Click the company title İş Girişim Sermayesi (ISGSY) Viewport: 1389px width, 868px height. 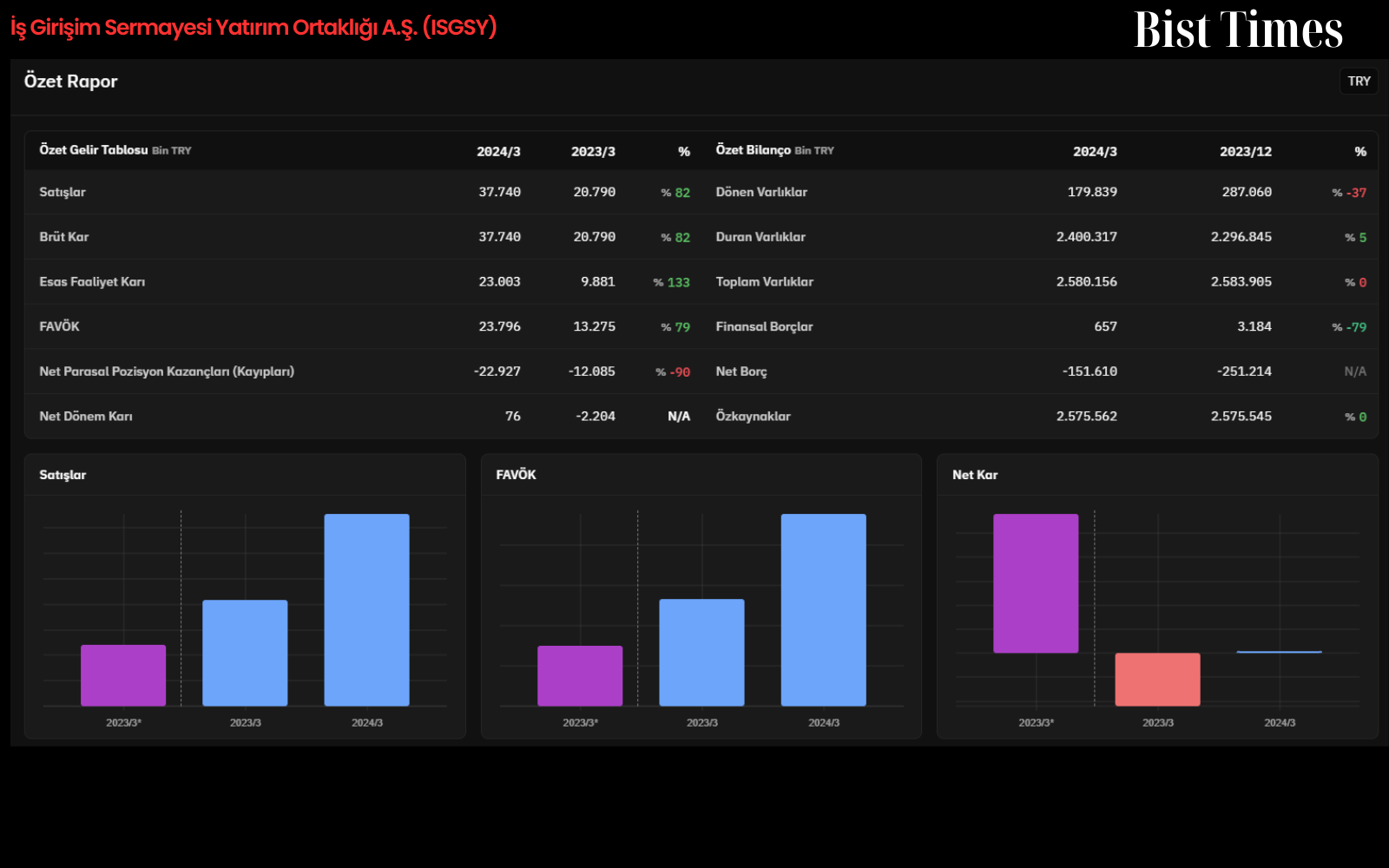pos(253,28)
